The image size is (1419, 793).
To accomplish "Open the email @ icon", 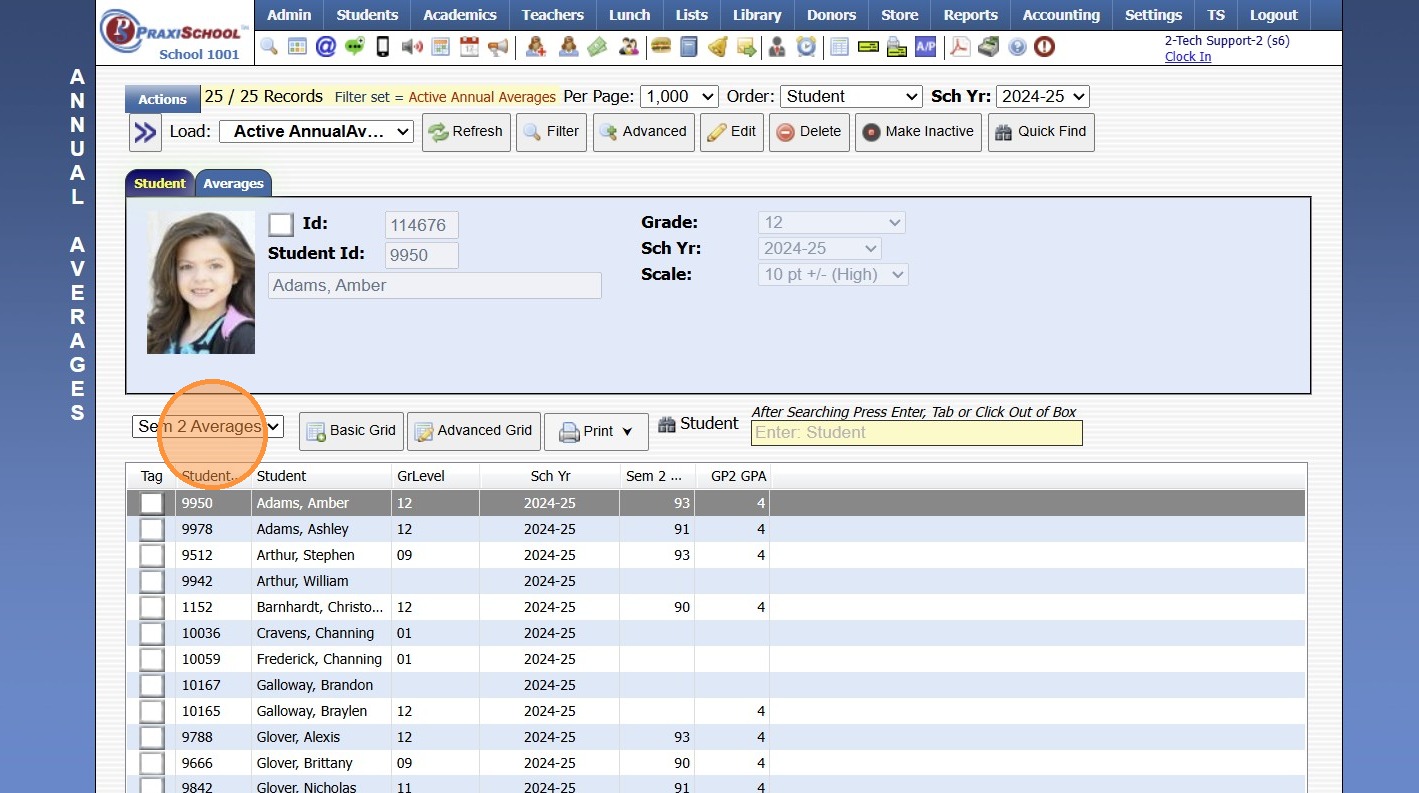I will 326,46.
